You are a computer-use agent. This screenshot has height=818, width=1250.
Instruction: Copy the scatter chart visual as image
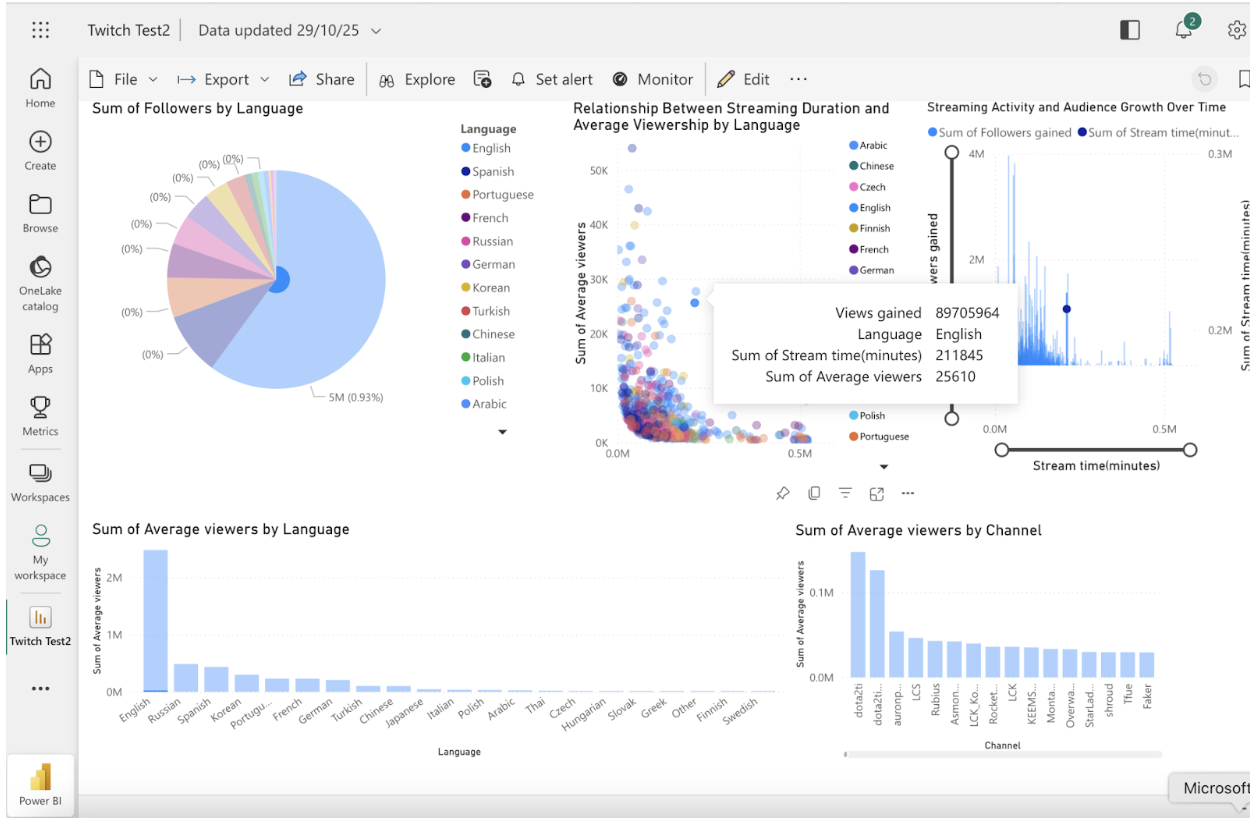tap(814, 493)
